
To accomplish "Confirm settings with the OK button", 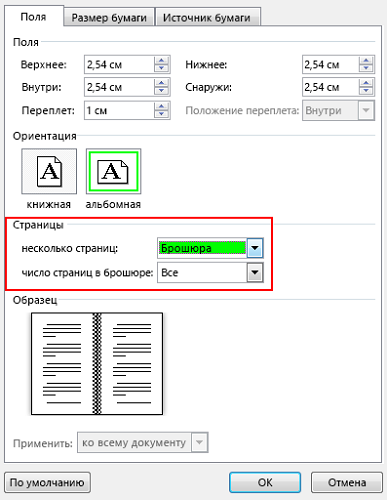I will (265, 482).
